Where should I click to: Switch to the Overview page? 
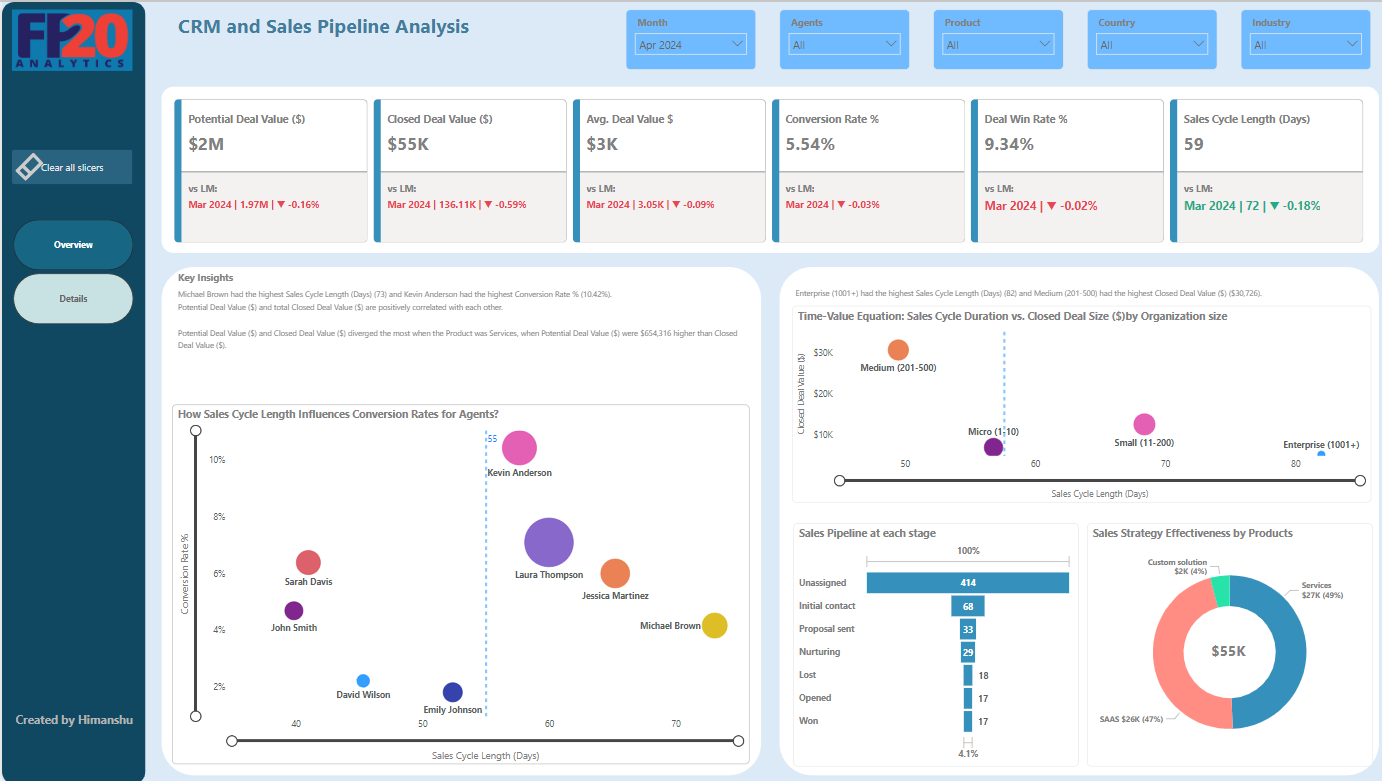(x=73, y=245)
